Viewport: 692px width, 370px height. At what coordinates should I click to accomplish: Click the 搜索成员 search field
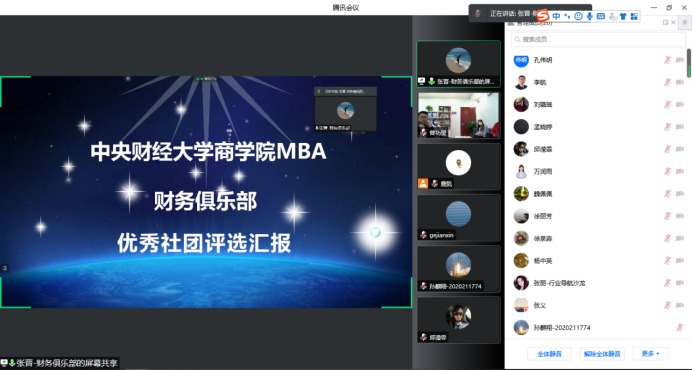tap(598, 39)
